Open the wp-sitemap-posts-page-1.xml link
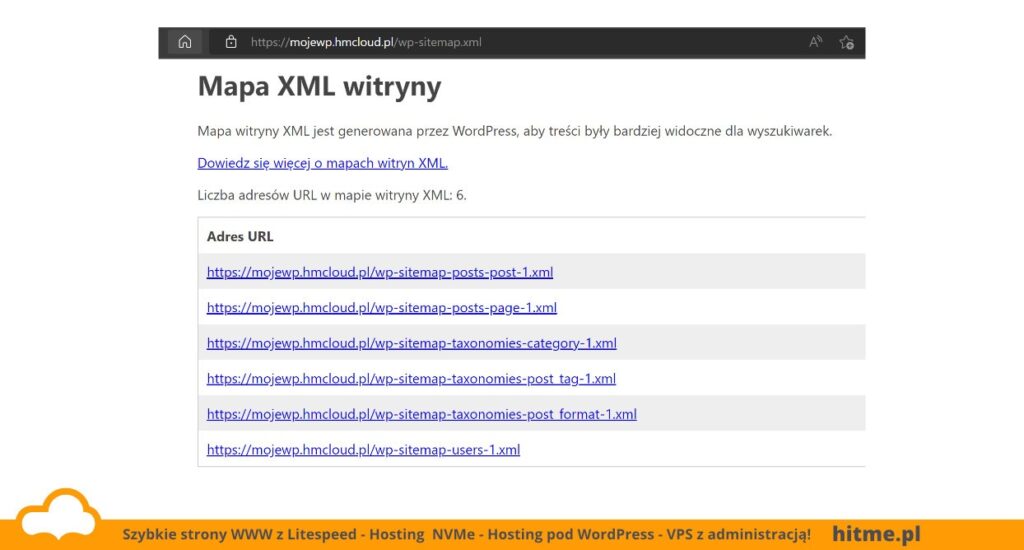Viewport: 1024px width, 550px height. [x=381, y=307]
